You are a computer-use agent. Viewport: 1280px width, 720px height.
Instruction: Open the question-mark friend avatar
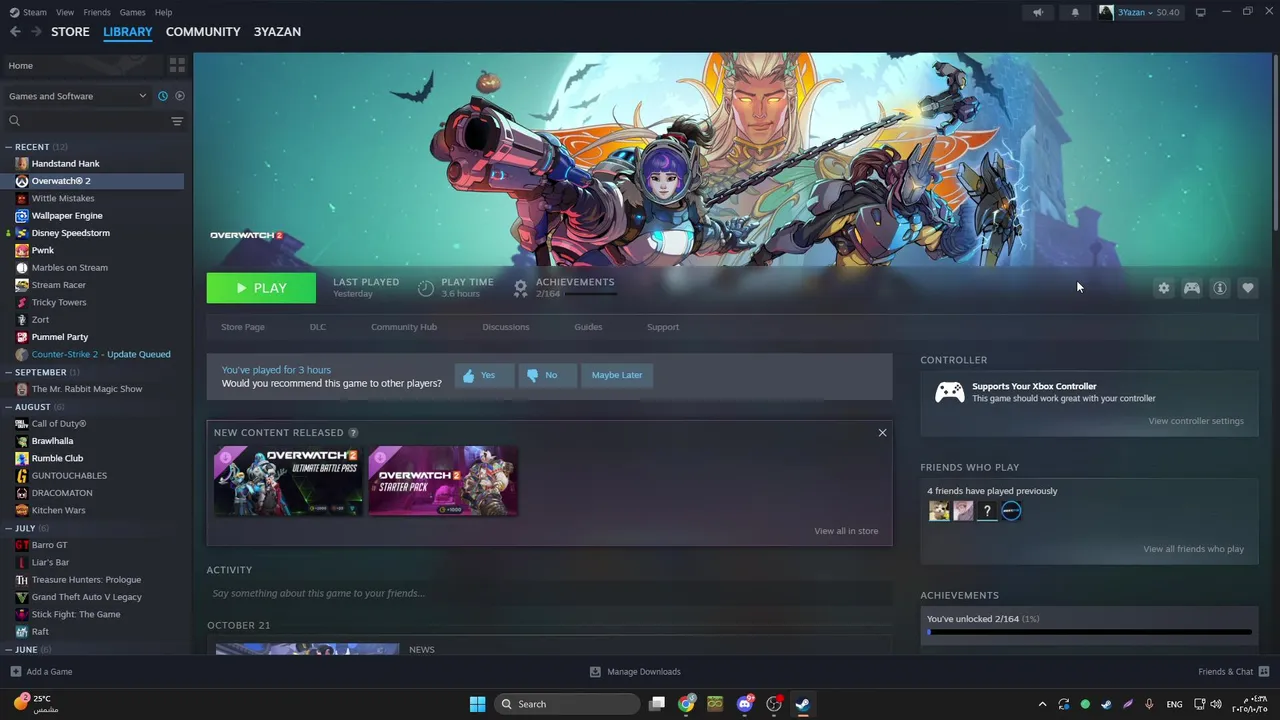click(x=987, y=511)
